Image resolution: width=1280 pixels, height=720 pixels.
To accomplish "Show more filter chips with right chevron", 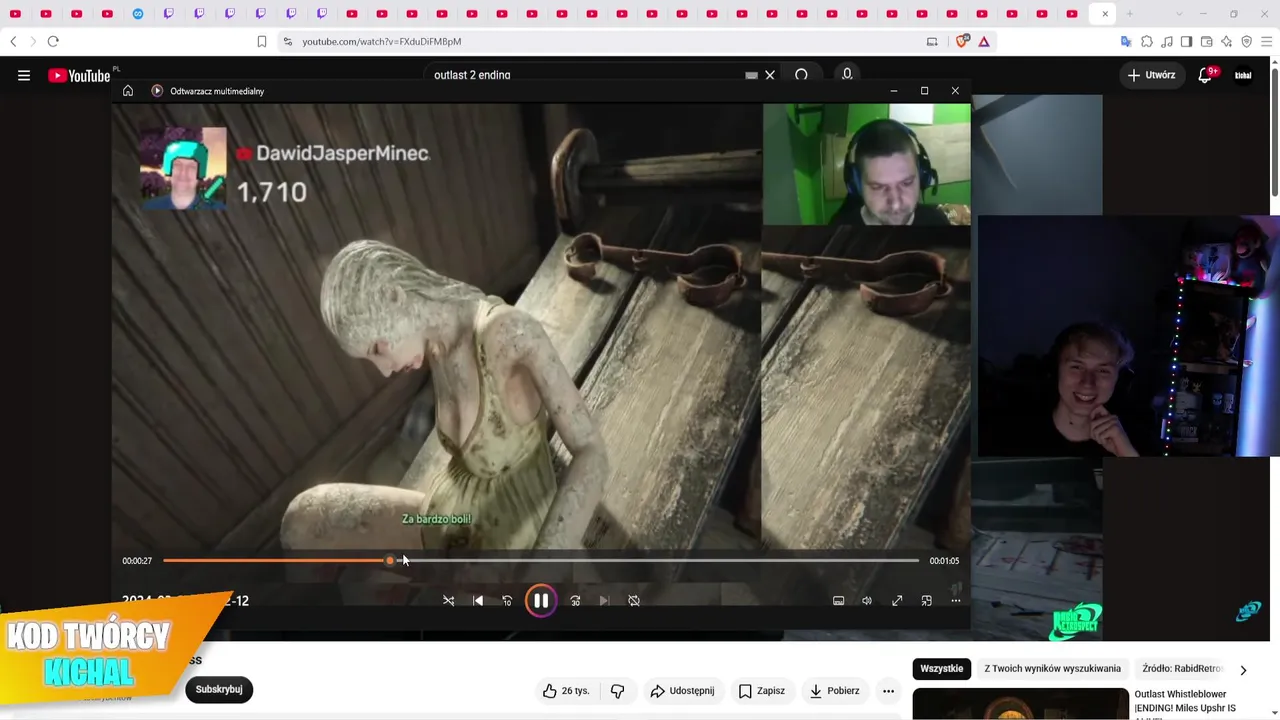I will [x=1243, y=669].
